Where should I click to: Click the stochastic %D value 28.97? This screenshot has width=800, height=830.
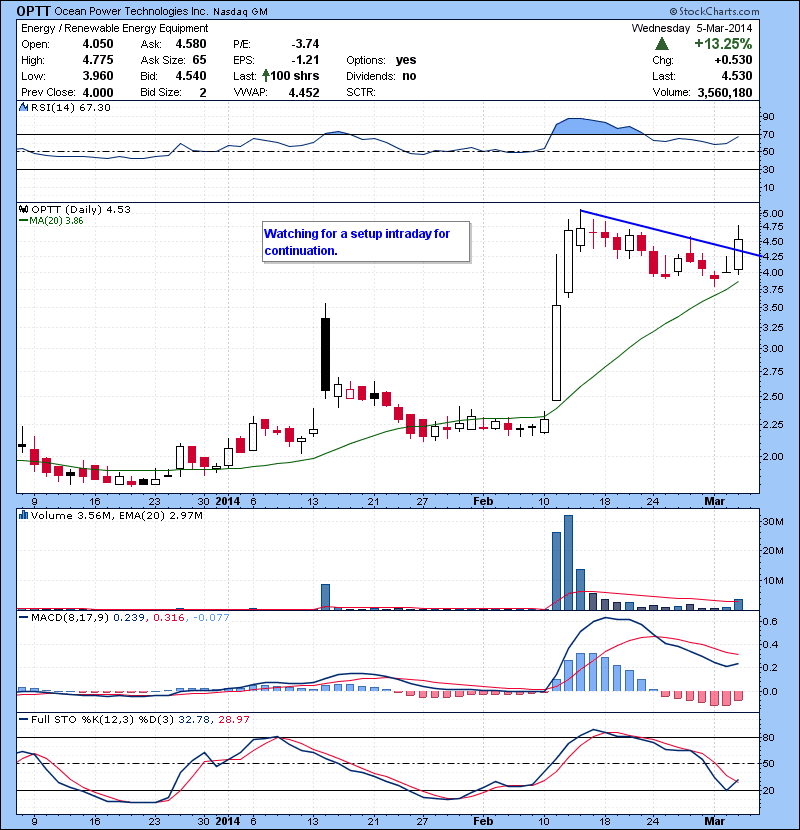pyautogui.click(x=233, y=719)
